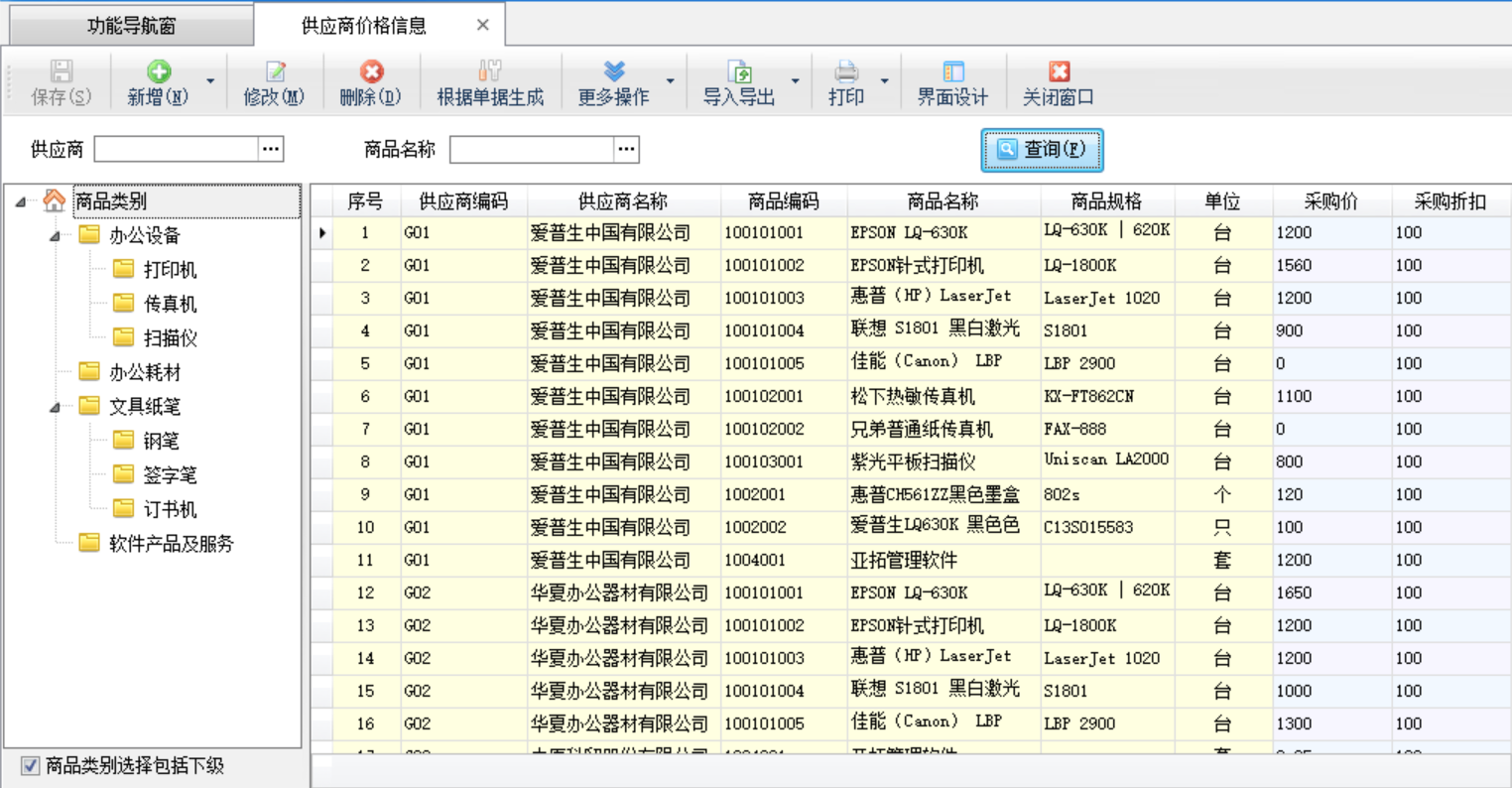Click Generate from document (根据单据生成) icon

(490, 72)
